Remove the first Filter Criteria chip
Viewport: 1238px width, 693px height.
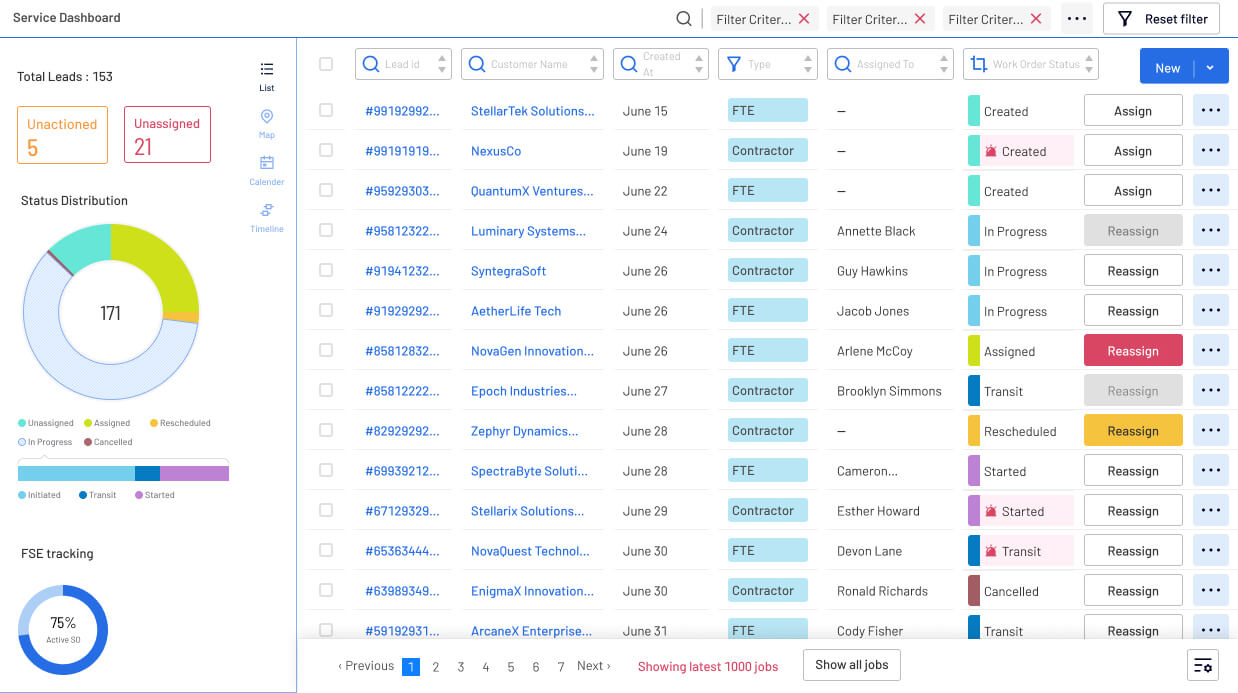pos(804,18)
